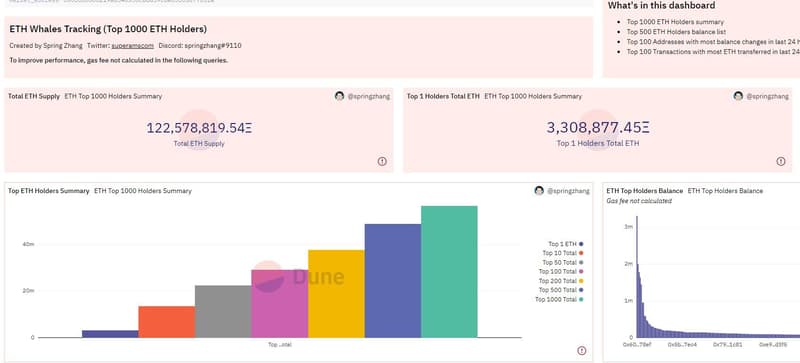
Task: Toggle Top 10 Total legend entry
Action: point(563,253)
